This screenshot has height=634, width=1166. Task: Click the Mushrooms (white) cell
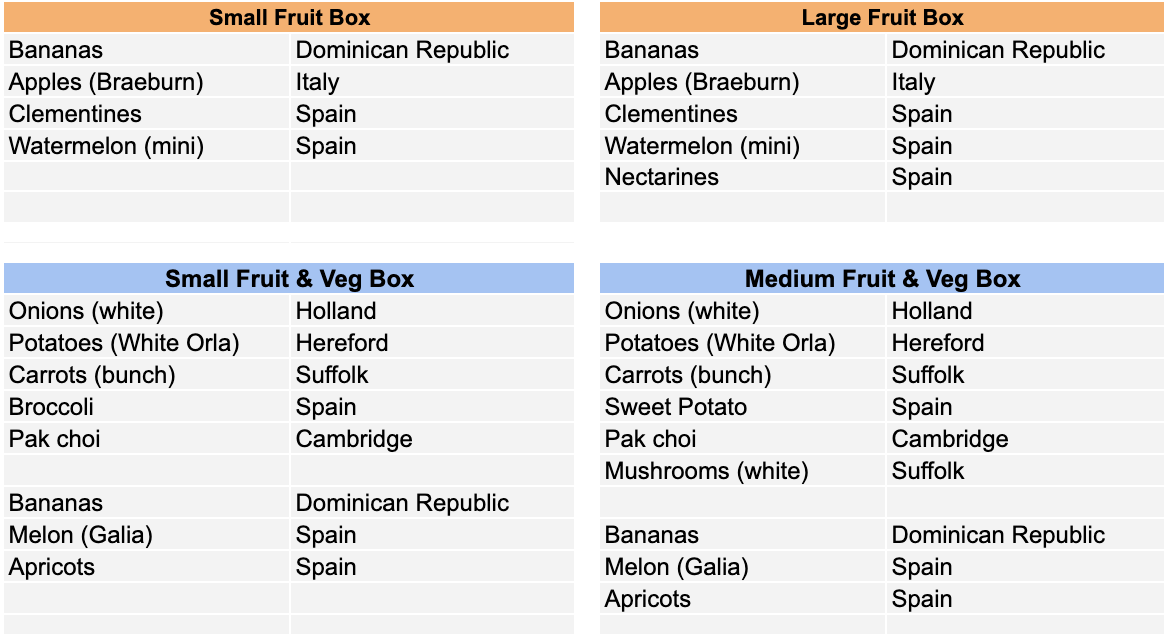[x=742, y=470]
